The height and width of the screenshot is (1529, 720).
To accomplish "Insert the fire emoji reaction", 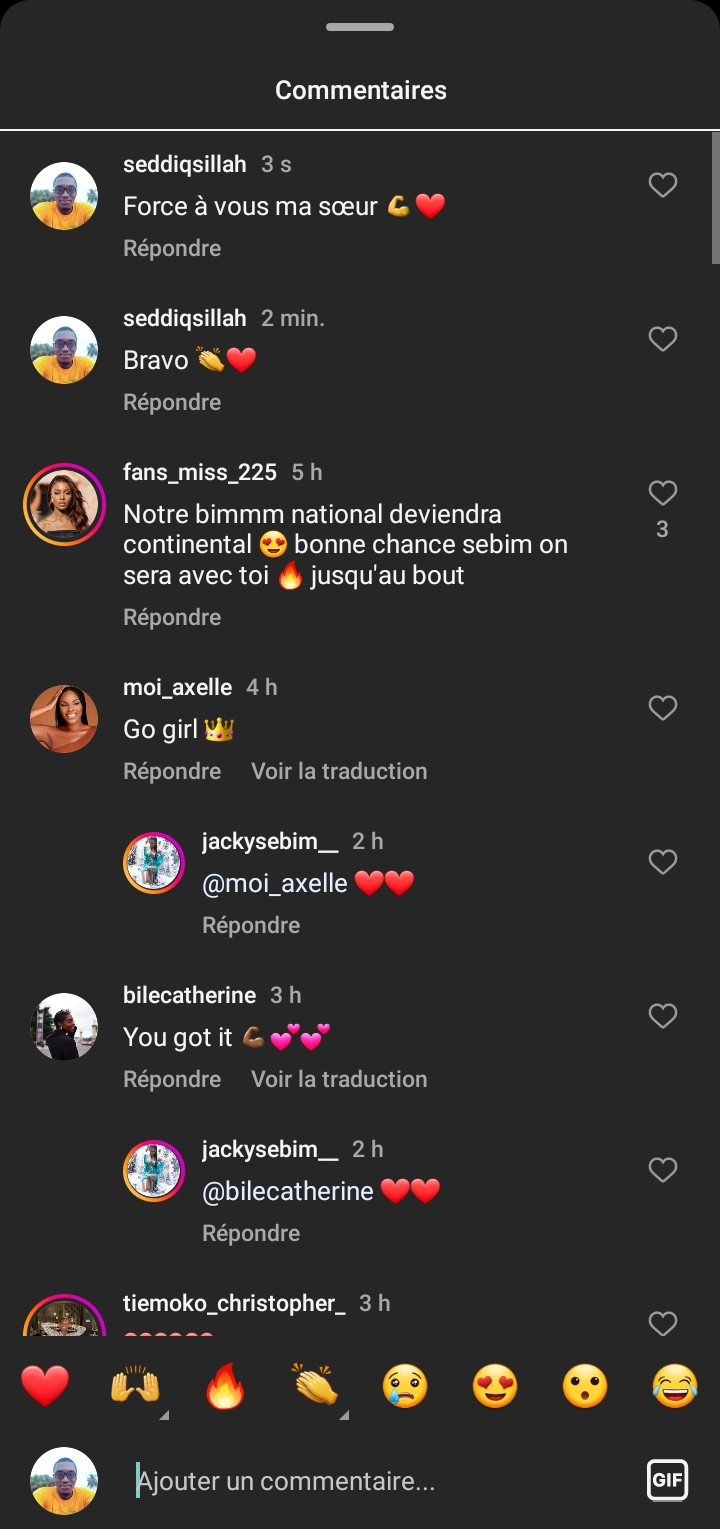I will pyautogui.click(x=225, y=1387).
